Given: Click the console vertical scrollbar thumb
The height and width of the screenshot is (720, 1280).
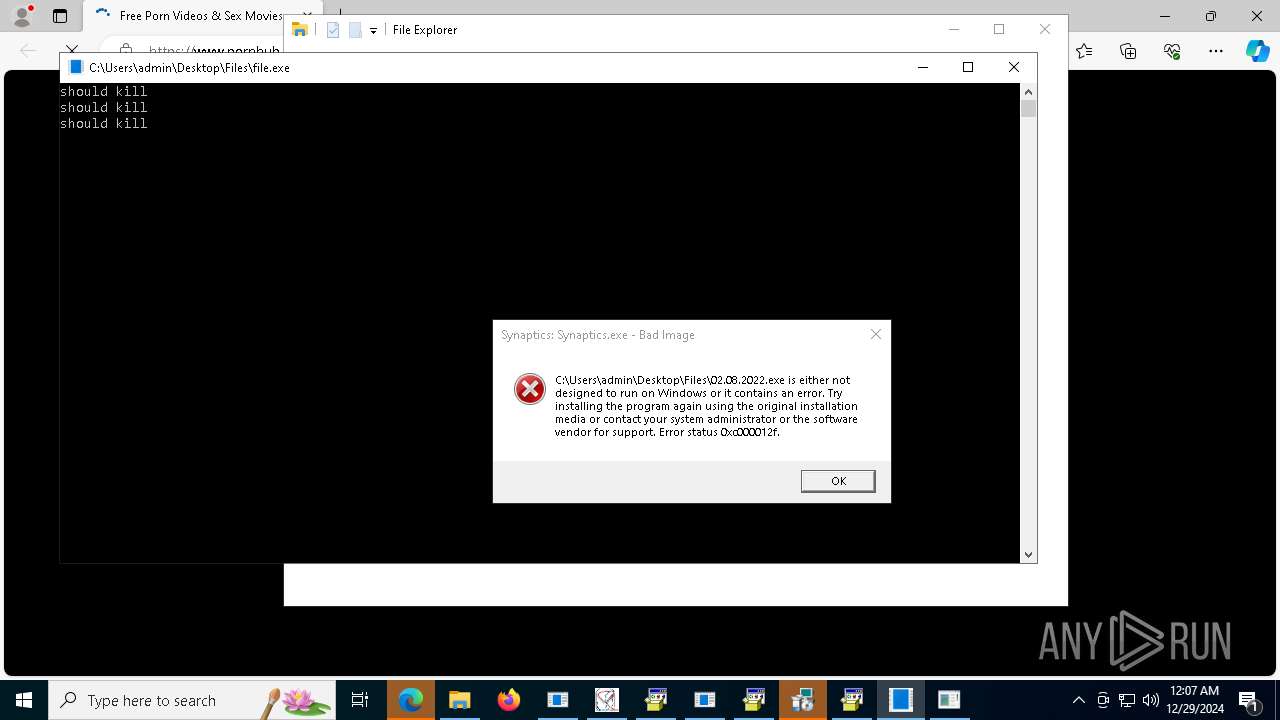Looking at the screenshot, I should click(1028, 109).
